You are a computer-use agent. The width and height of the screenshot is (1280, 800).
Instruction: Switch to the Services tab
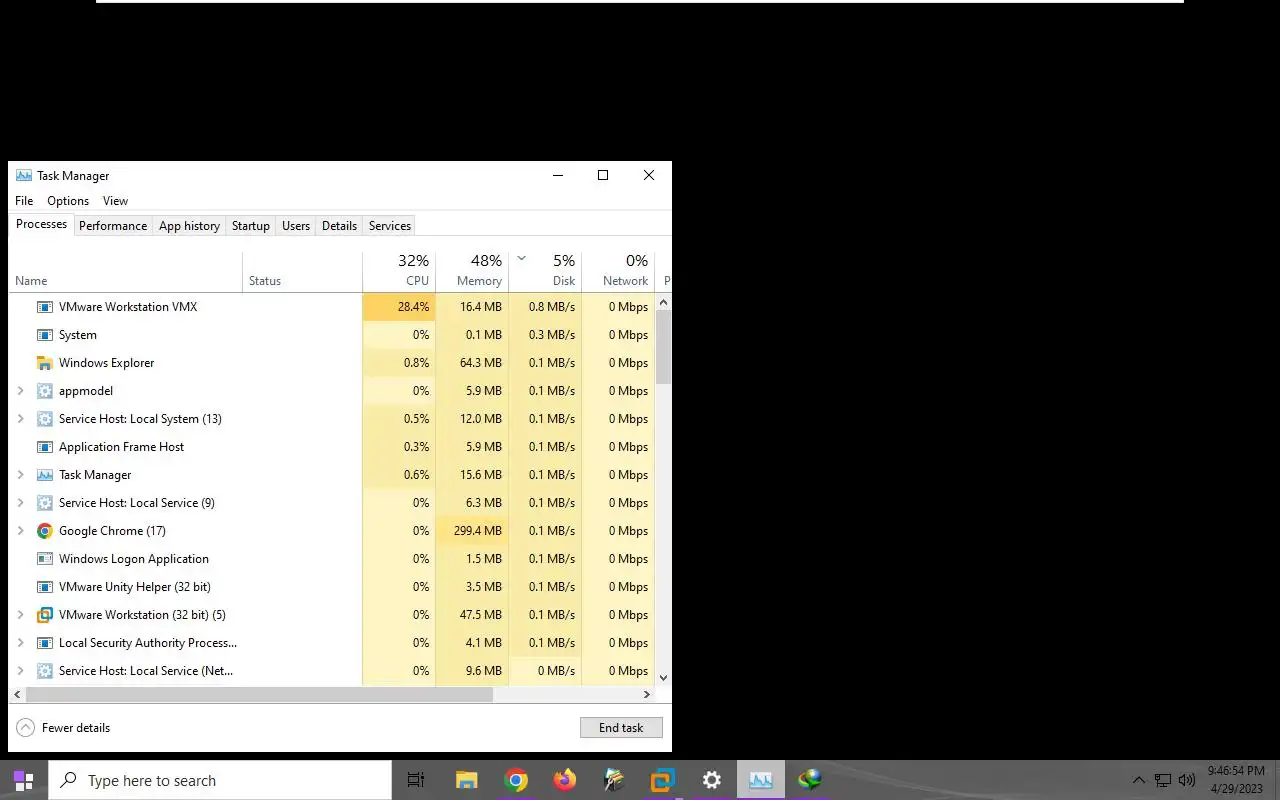(390, 226)
